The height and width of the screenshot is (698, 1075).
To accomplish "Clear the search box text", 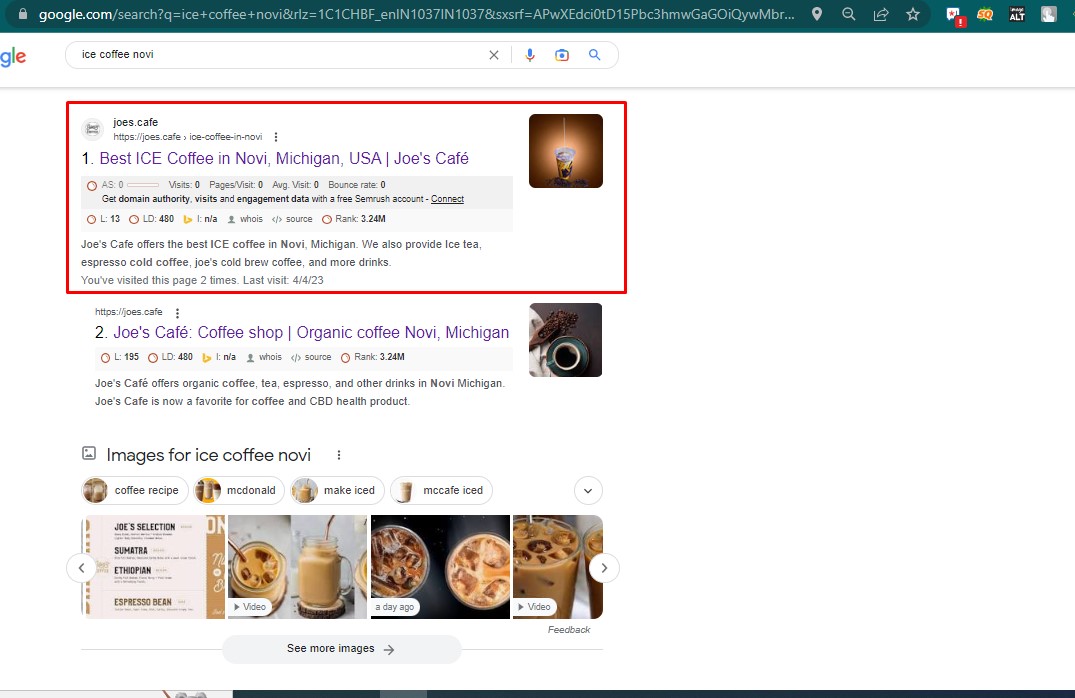I will tap(493, 55).
